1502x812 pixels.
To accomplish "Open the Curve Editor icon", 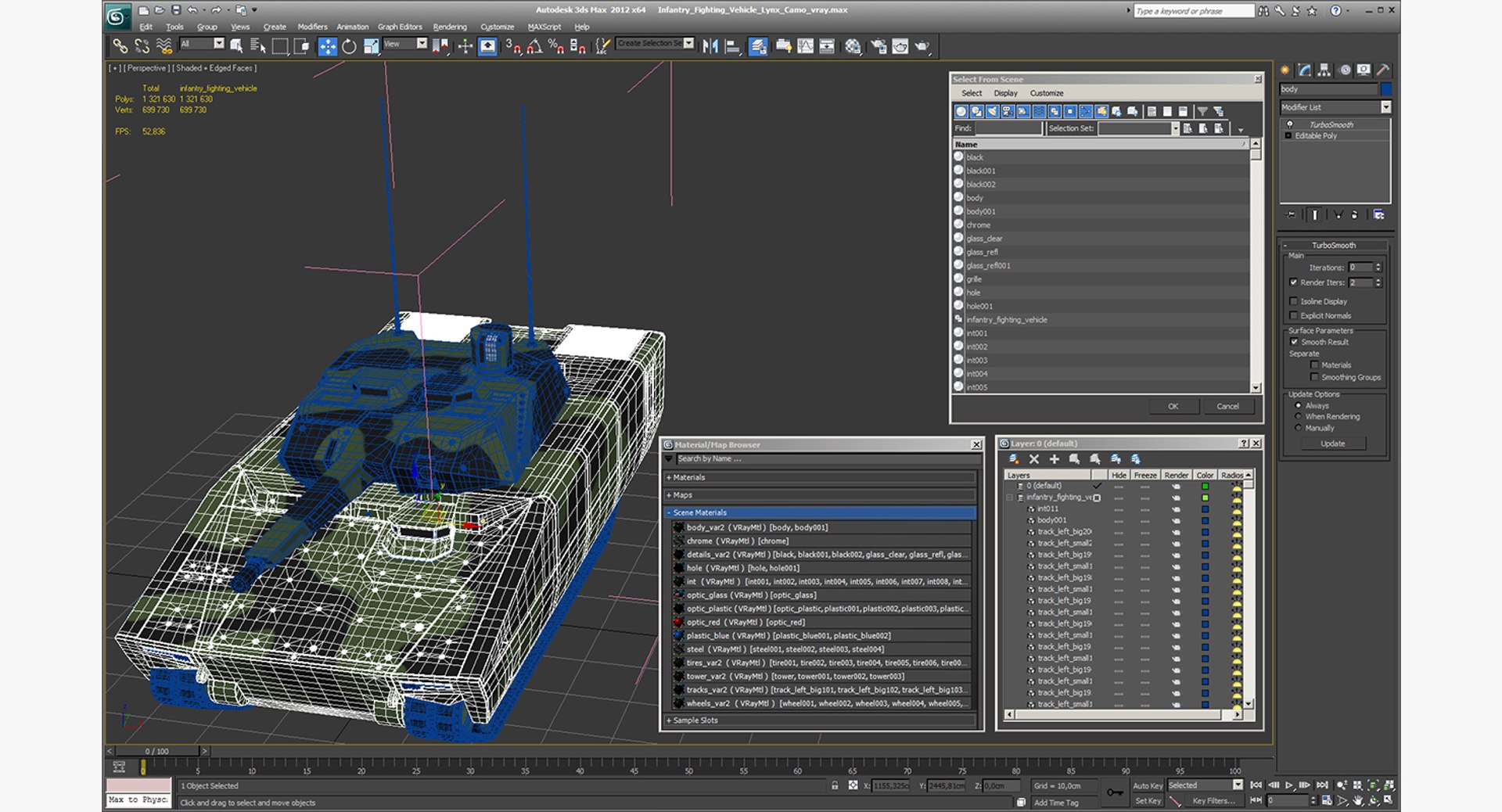I will [805, 46].
